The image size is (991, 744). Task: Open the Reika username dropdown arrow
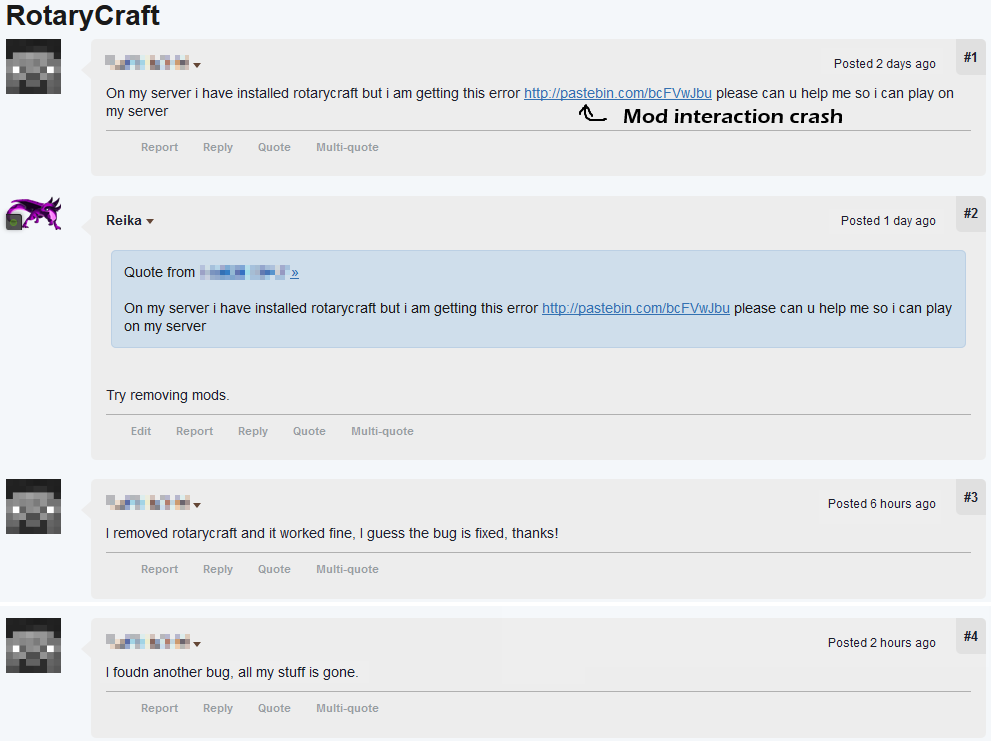(x=150, y=221)
